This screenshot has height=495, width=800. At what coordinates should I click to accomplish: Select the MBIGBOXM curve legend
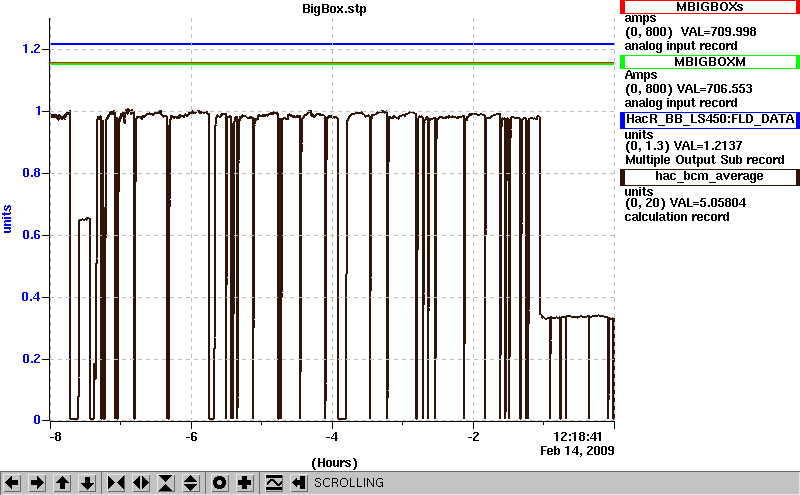(x=710, y=62)
